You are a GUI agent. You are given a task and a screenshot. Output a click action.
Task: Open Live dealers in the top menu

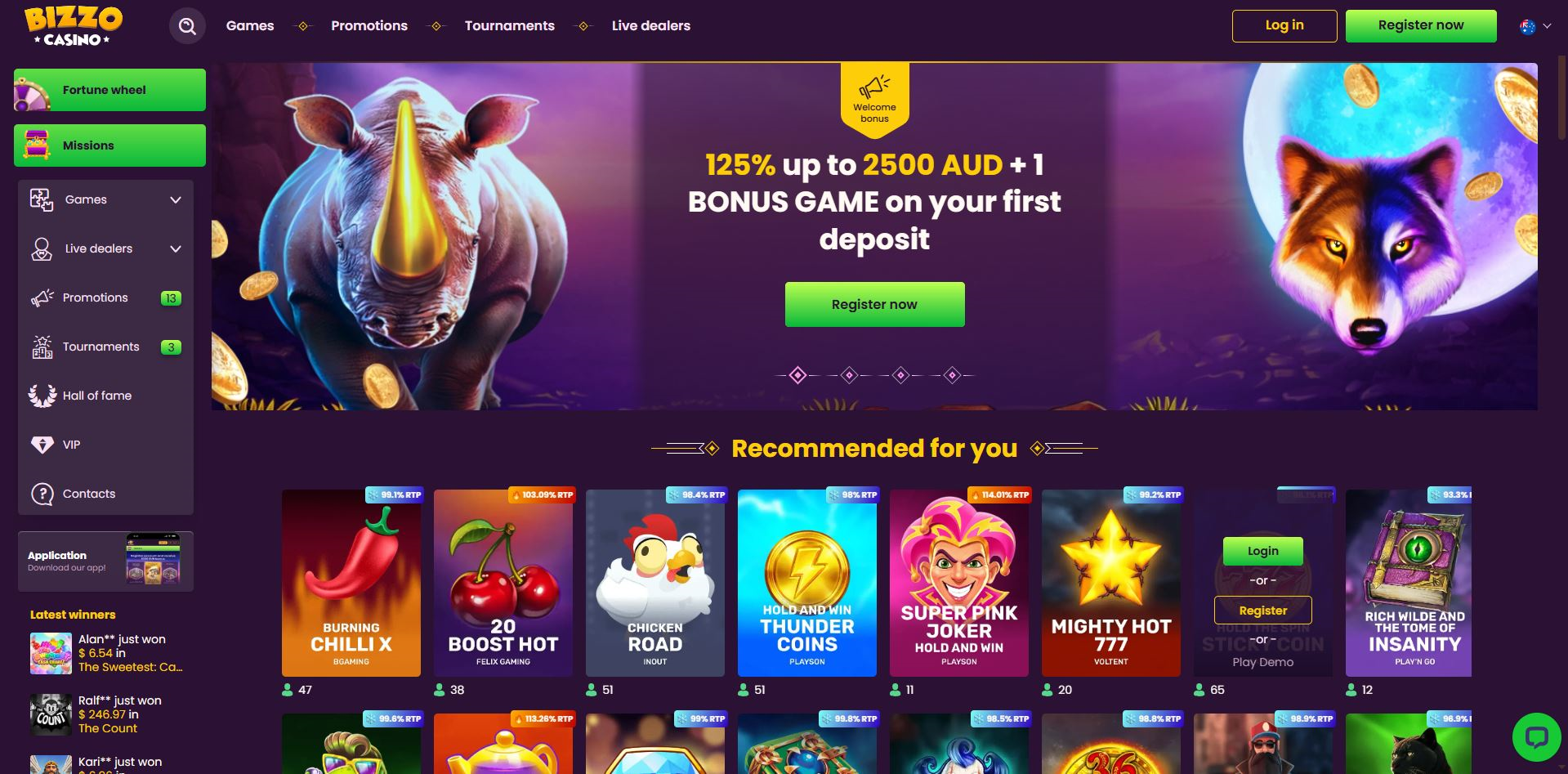[650, 26]
